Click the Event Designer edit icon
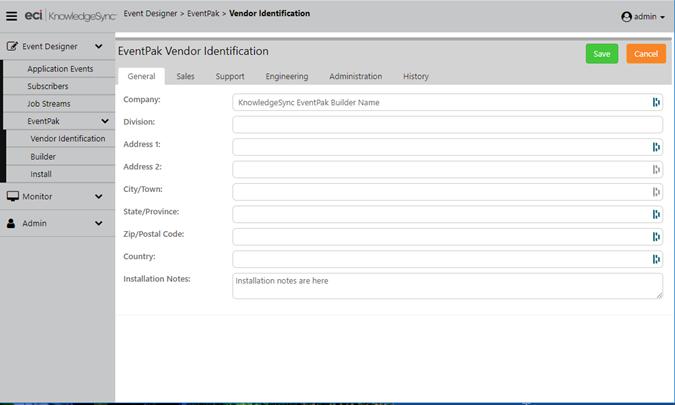This screenshot has height=405, width=675. [12, 46]
